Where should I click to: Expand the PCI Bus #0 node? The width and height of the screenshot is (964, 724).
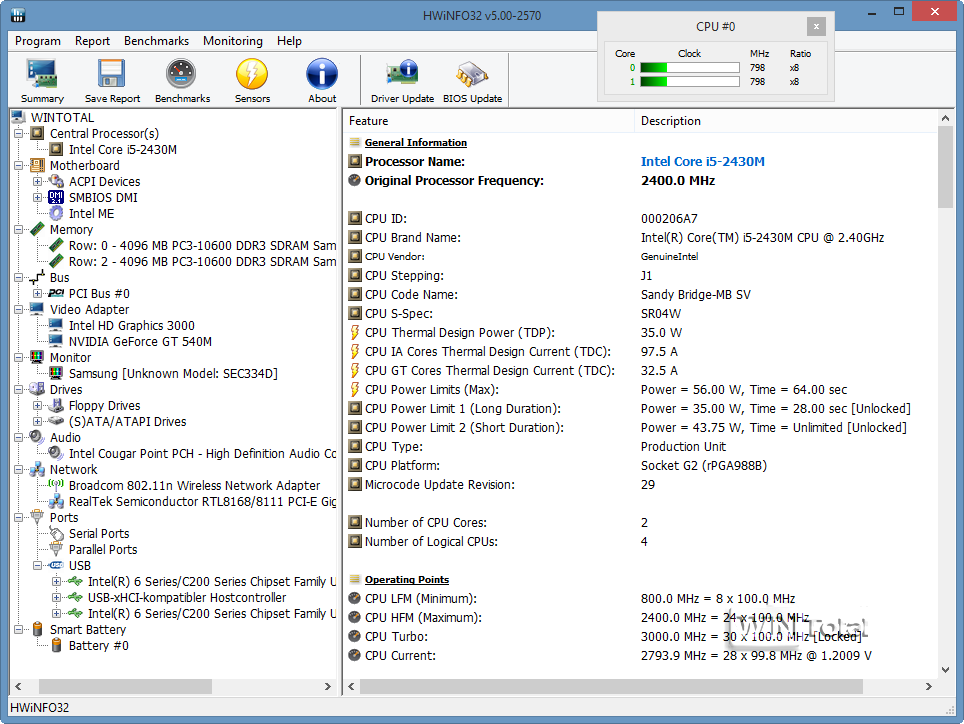[x=38, y=294]
